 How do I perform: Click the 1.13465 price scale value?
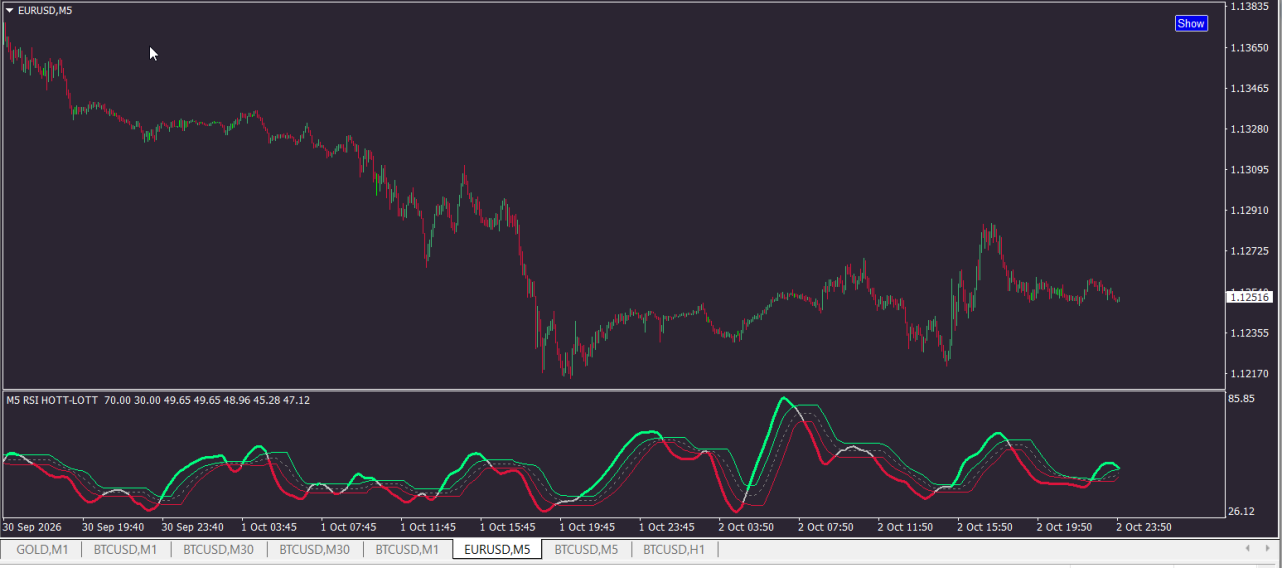pyautogui.click(x=1250, y=89)
